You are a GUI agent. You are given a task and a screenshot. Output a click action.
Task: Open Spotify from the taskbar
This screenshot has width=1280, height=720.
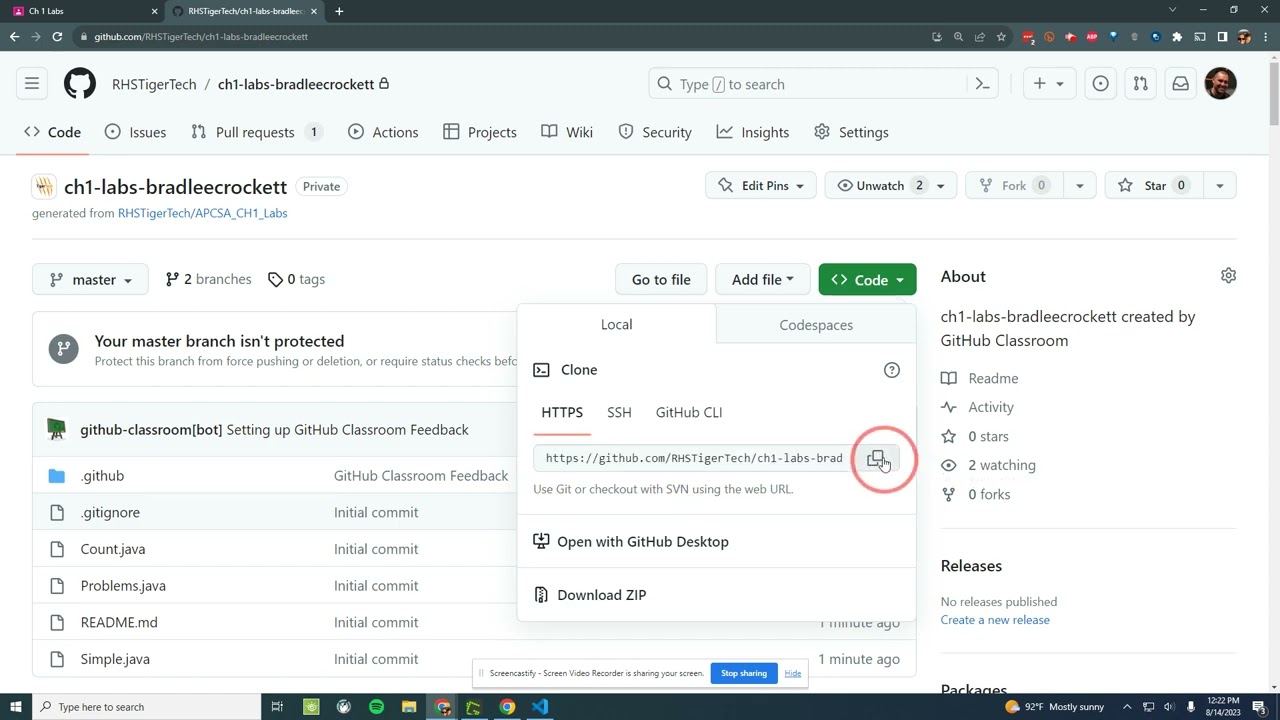pos(376,707)
